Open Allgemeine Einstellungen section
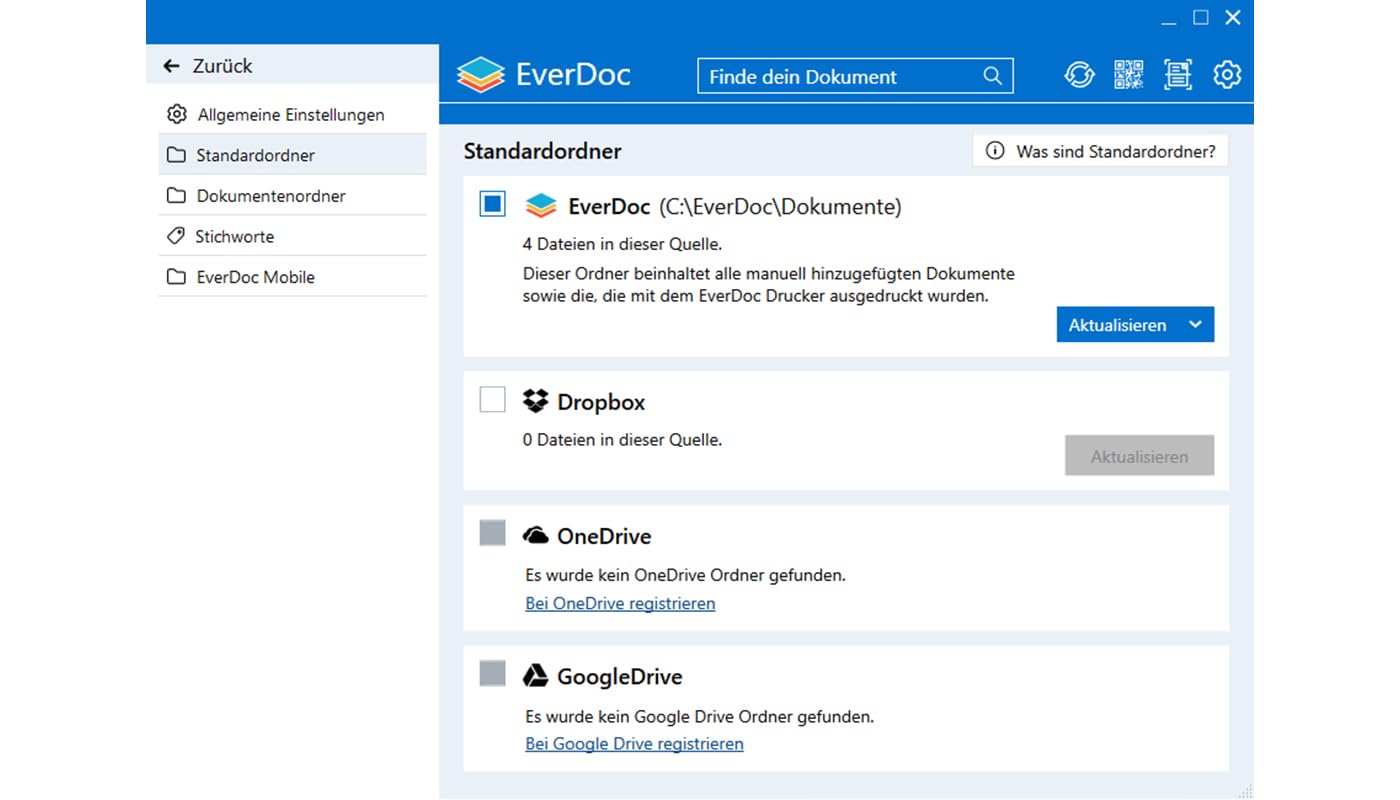The width and height of the screenshot is (1400, 800). pos(292,114)
